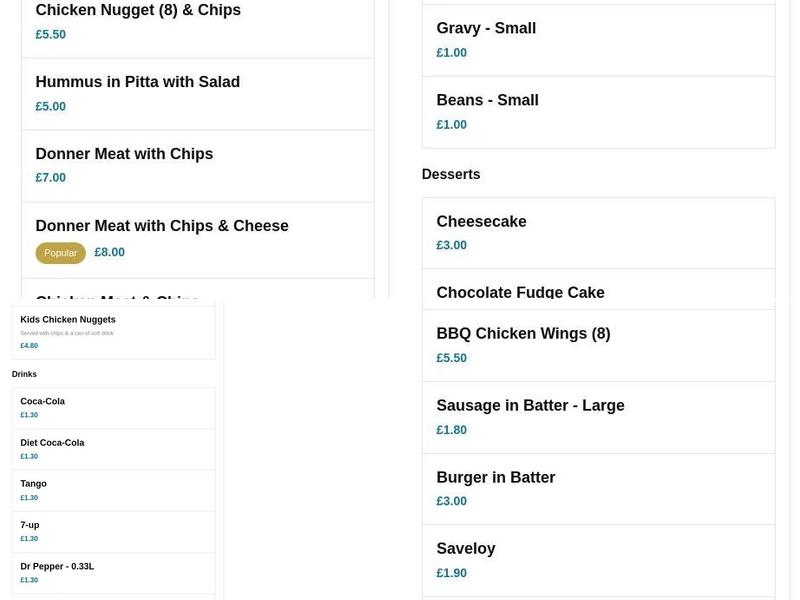This screenshot has height=600, width=800.
Task: Choose Beans - Small
Action: click(487, 99)
